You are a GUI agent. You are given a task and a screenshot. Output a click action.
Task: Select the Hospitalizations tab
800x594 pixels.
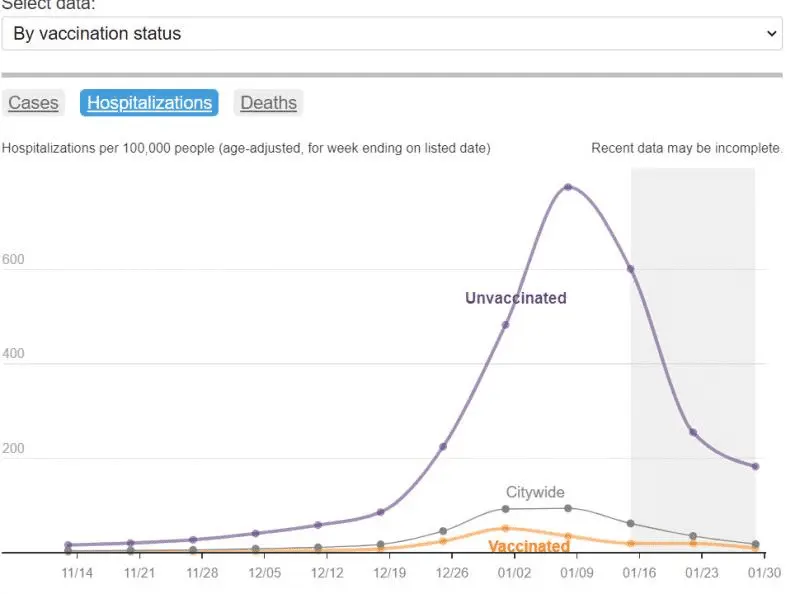pyautogui.click(x=149, y=103)
